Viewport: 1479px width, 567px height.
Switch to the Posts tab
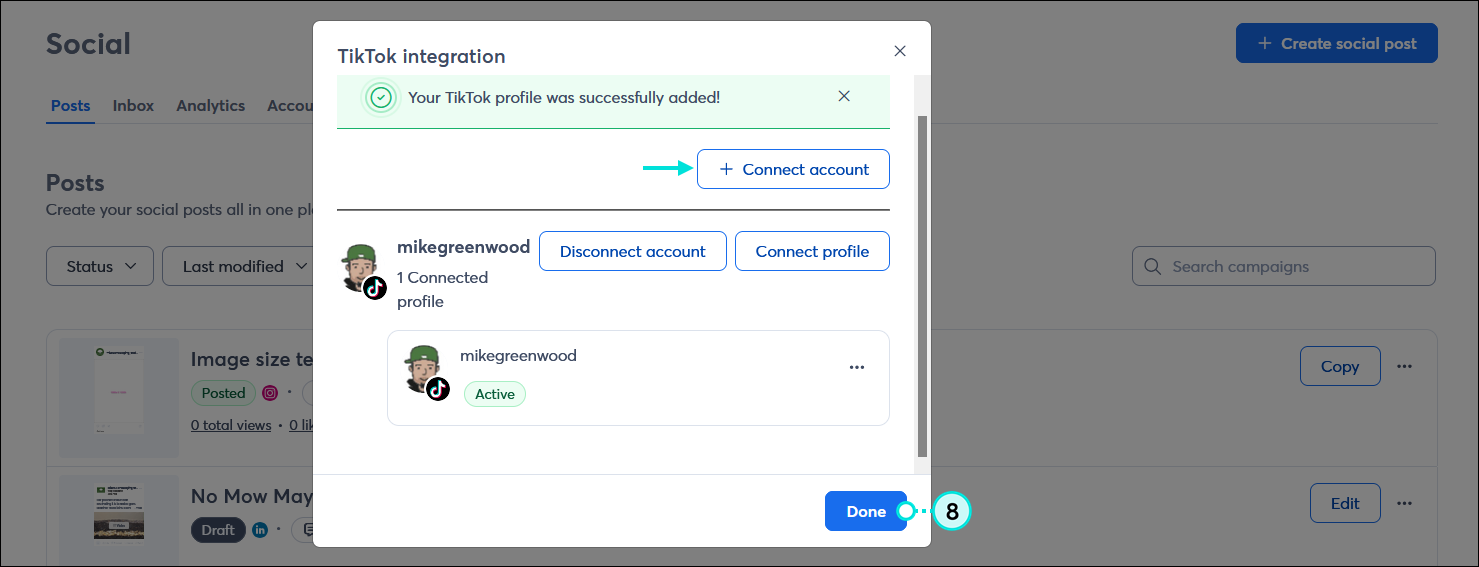[70, 105]
